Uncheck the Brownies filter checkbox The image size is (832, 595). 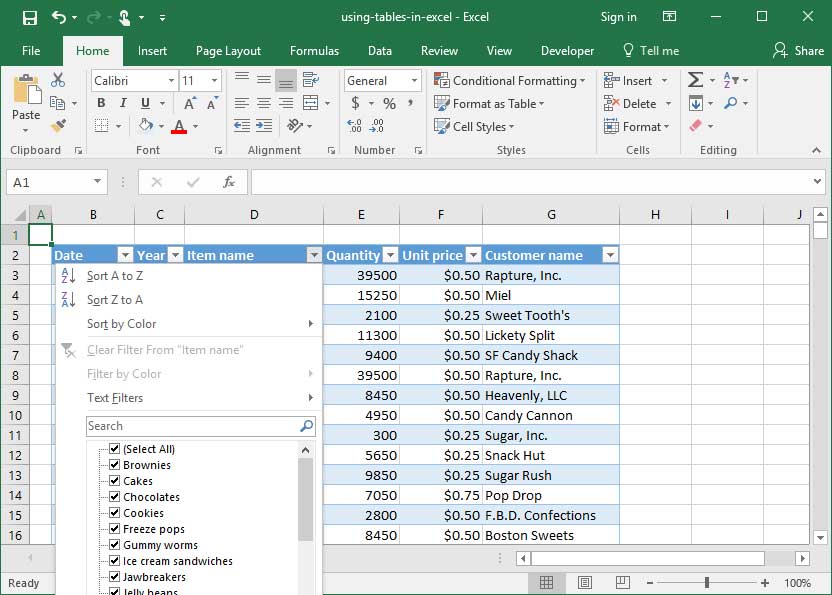[x=114, y=465]
